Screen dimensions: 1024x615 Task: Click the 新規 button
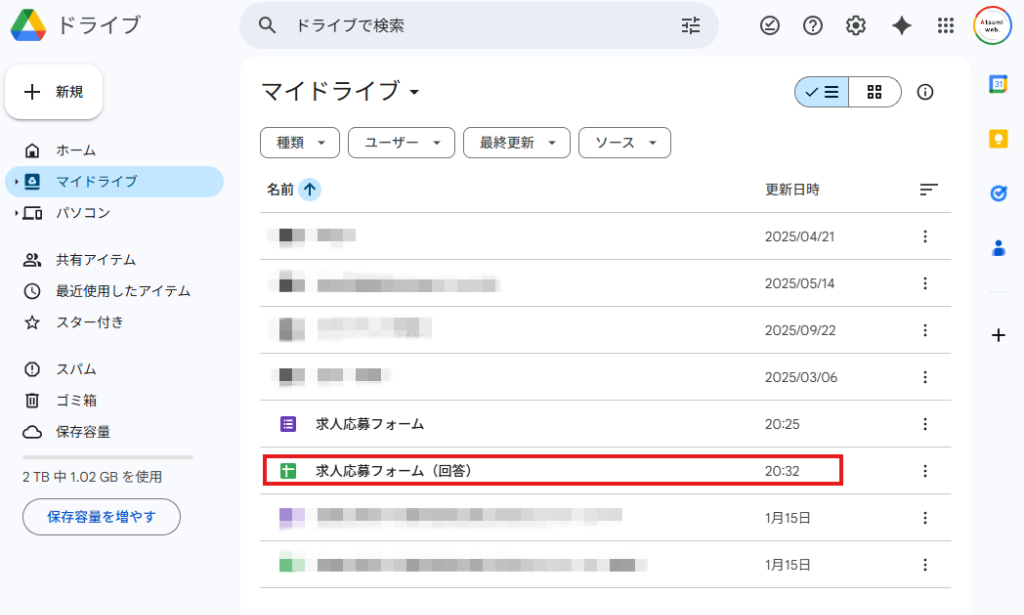pos(54,92)
